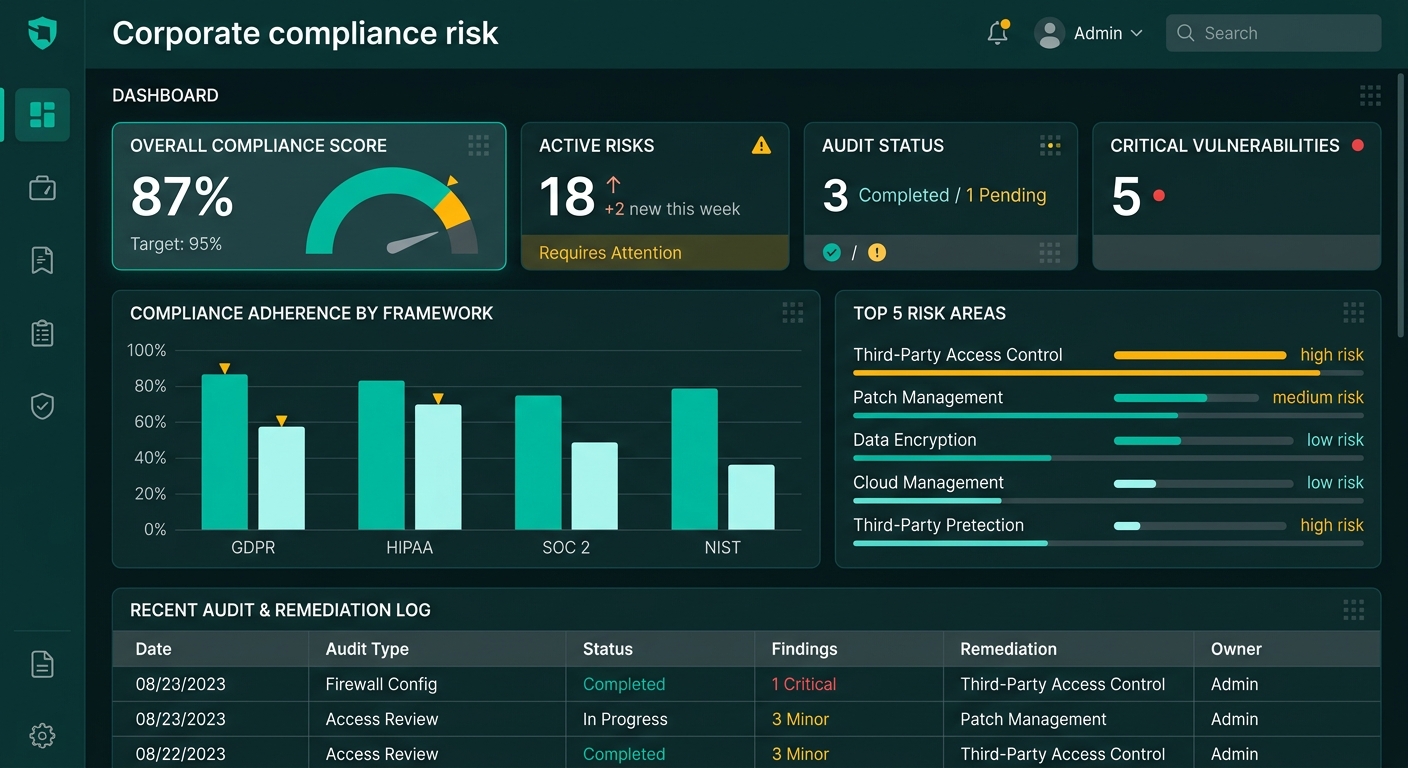Expand the Admin account dropdown
Image resolution: width=1408 pixels, height=768 pixels.
click(x=1089, y=33)
